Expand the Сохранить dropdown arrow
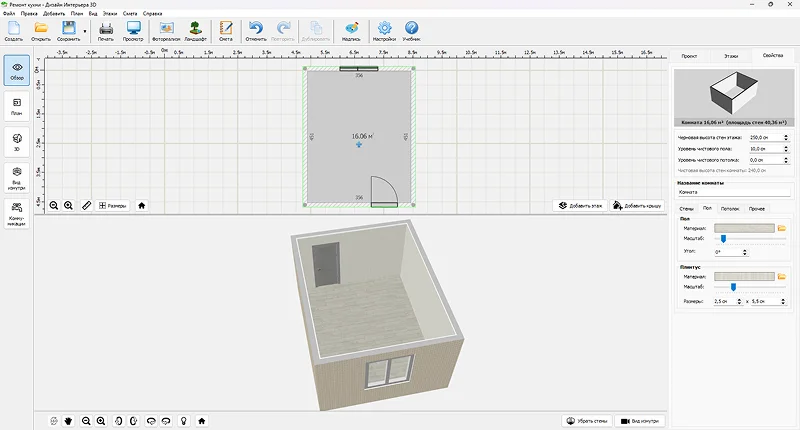The image size is (800, 430). tap(85, 31)
